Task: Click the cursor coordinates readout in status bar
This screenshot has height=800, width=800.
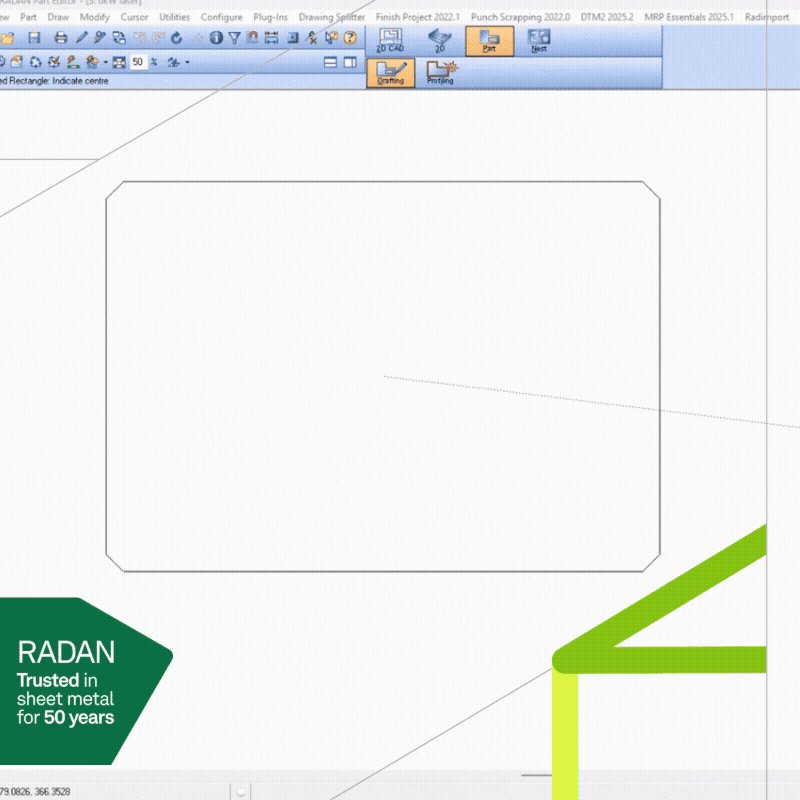Action: [x=35, y=791]
